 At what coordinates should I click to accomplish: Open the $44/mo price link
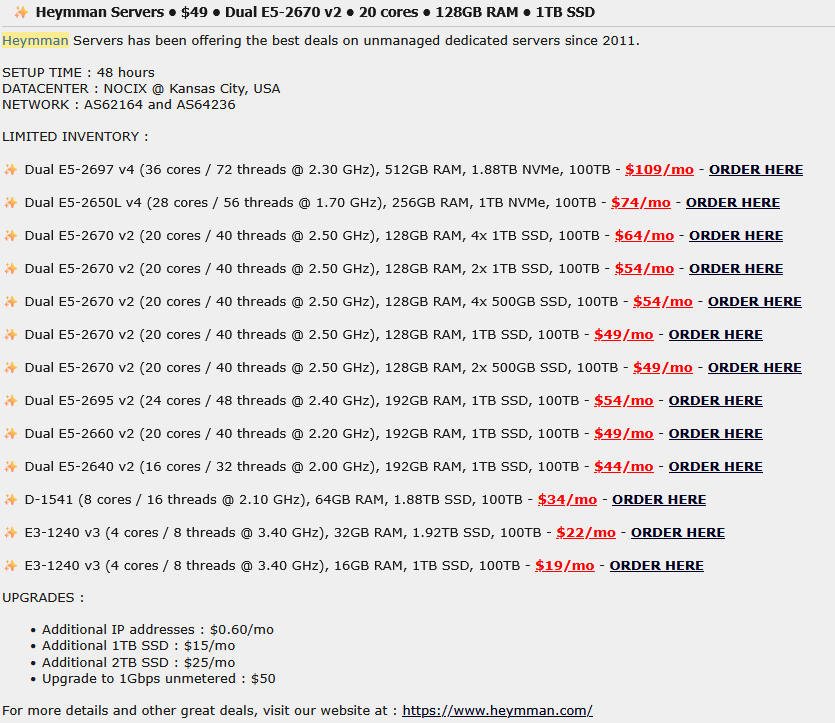tap(624, 467)
